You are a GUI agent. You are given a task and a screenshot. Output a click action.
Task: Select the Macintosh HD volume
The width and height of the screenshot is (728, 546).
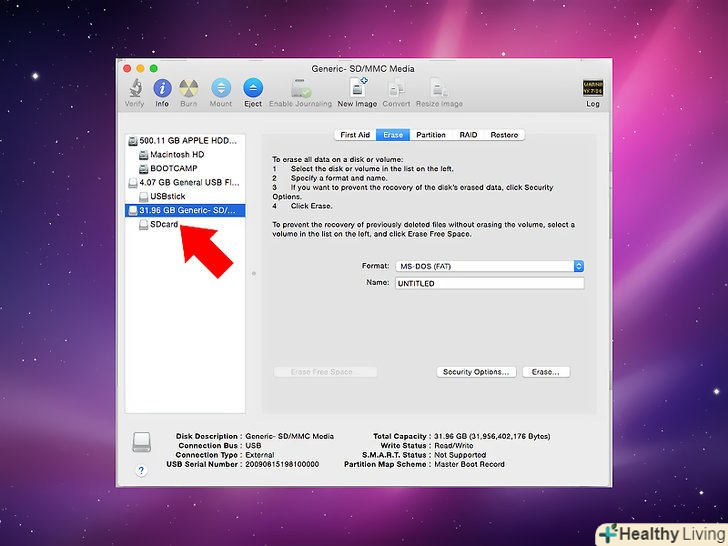click(185, 155)
